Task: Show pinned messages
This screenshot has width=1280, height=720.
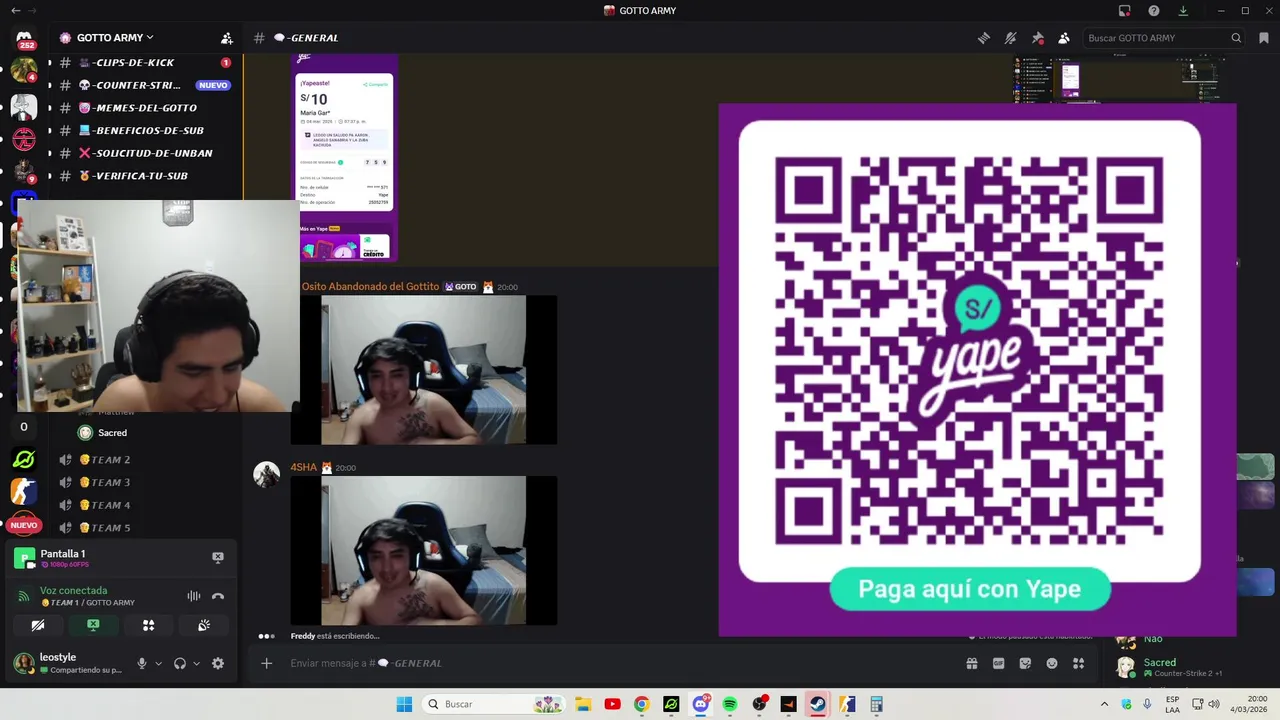Action: pos(1038,38)
